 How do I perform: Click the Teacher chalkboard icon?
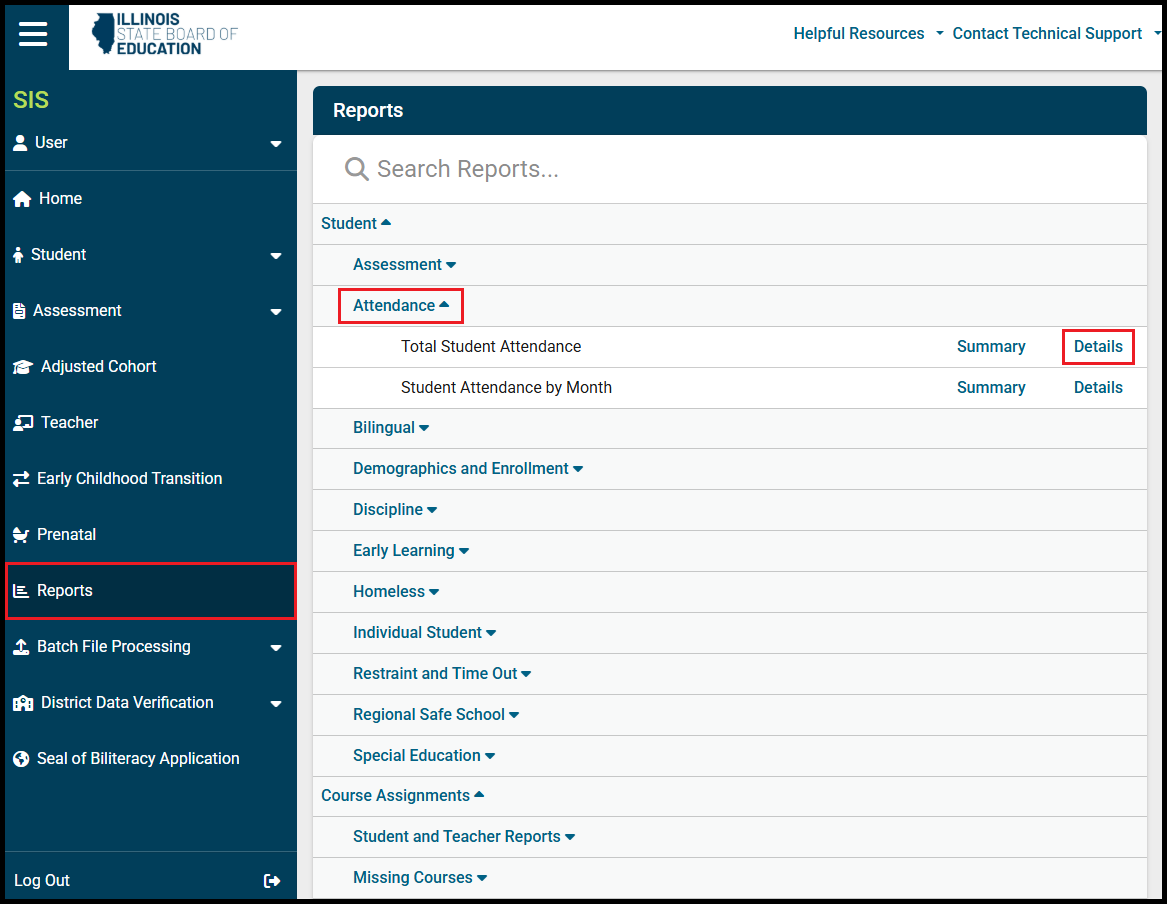tap(22, 423)
